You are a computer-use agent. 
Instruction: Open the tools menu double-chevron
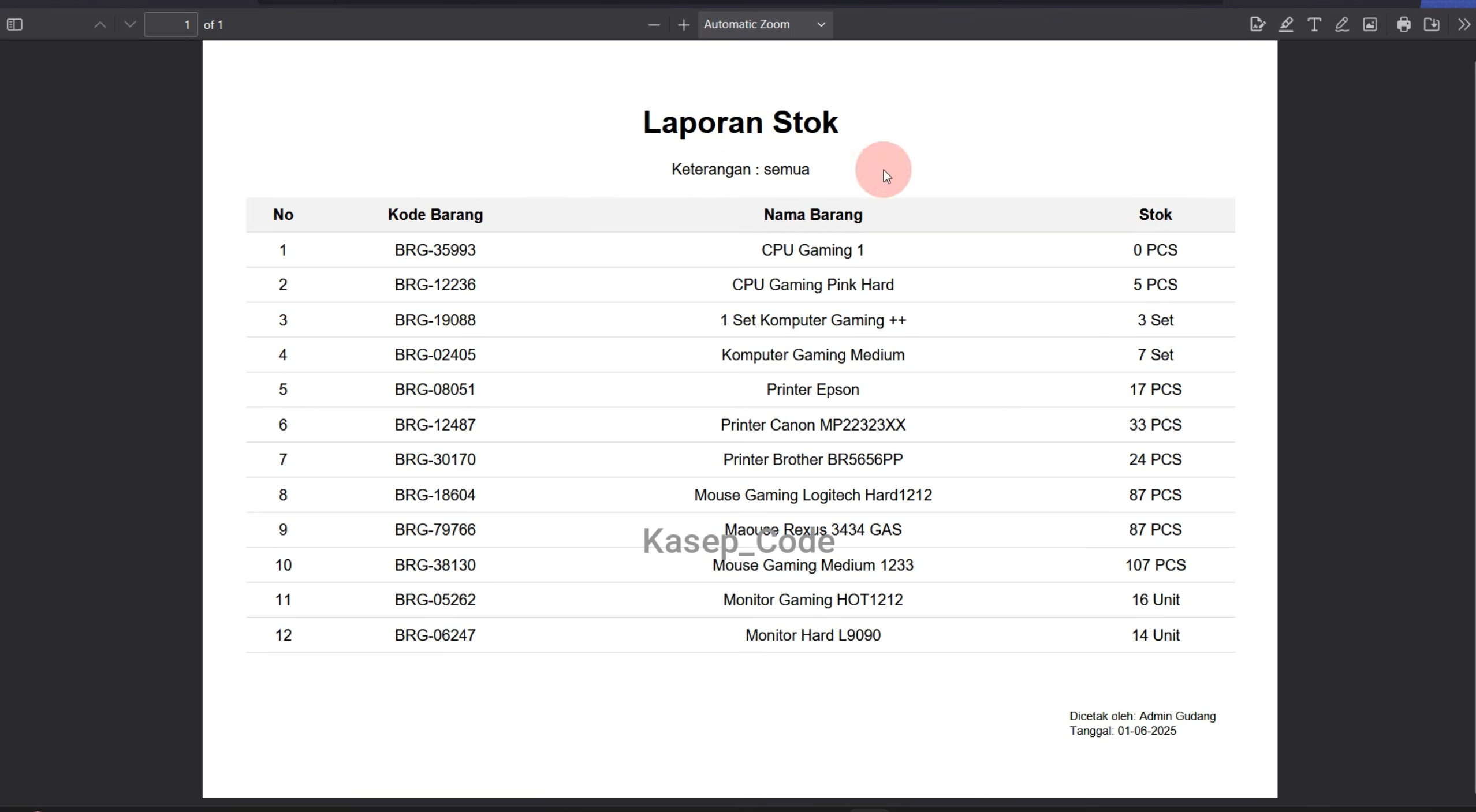click(x=1464, y=25)
